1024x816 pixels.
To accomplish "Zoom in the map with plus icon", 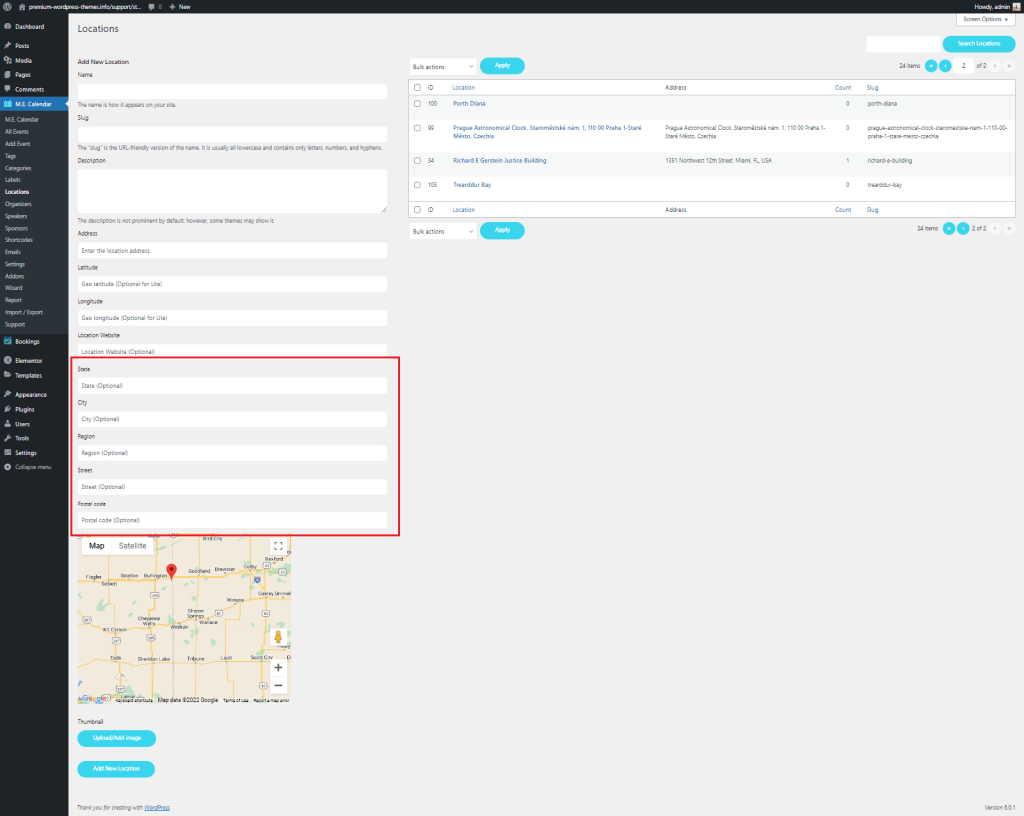I will pos(278,667).
